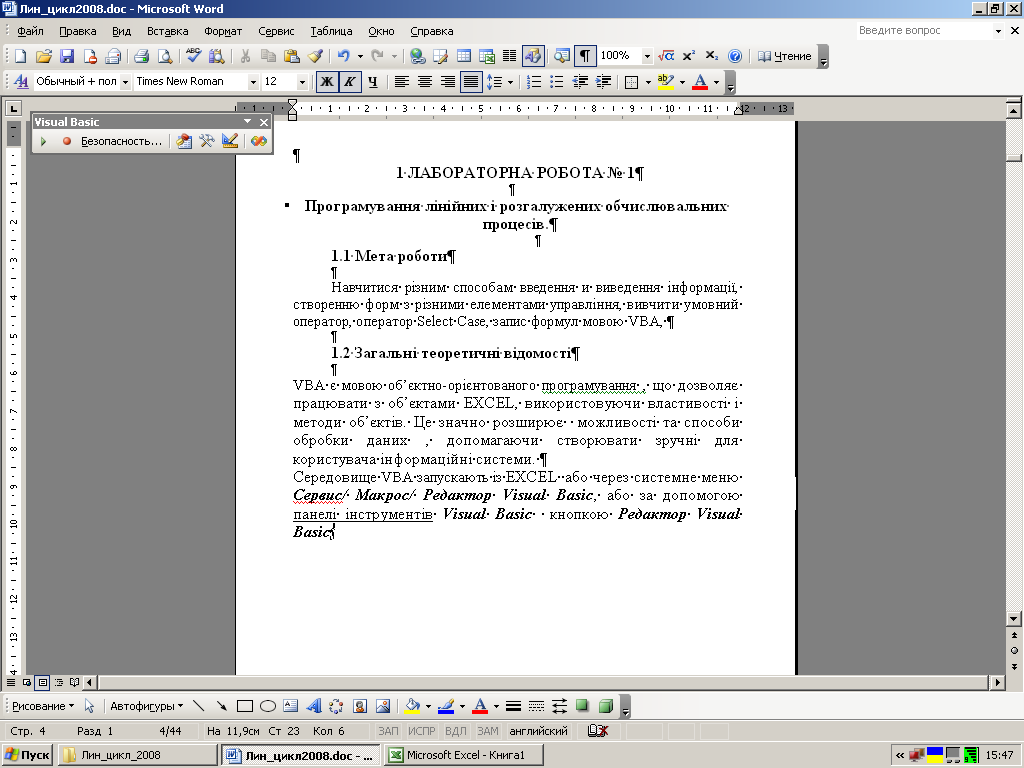This screenshot has height=768, width=1024.
Task: Insert a Microsoft Excel worksheet
Action: (x=487, y=57)
